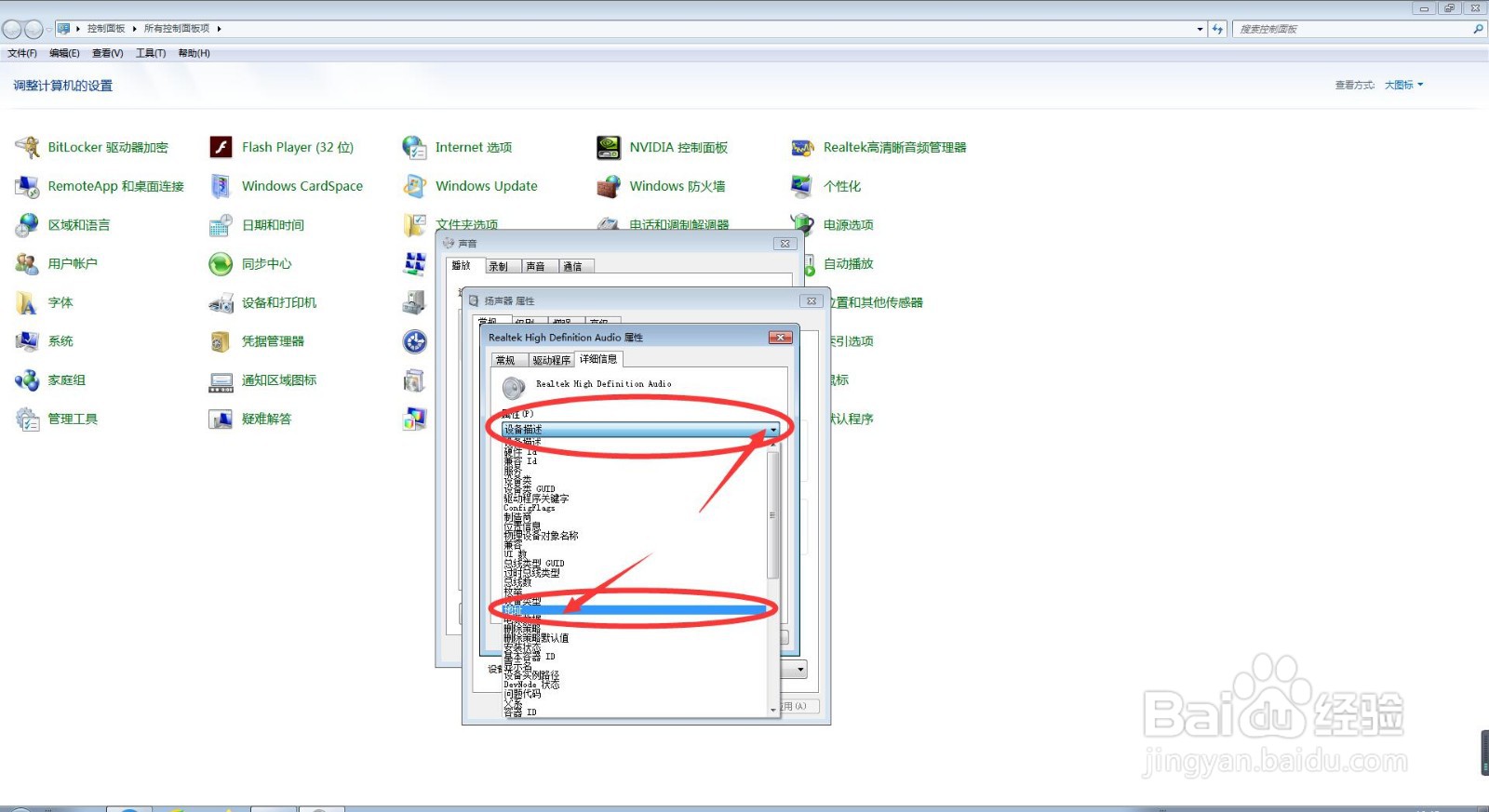The image size is (1489, 812).
Task: Switch to 常规 tab in Realtek properties
Action: tap(508, 360)
